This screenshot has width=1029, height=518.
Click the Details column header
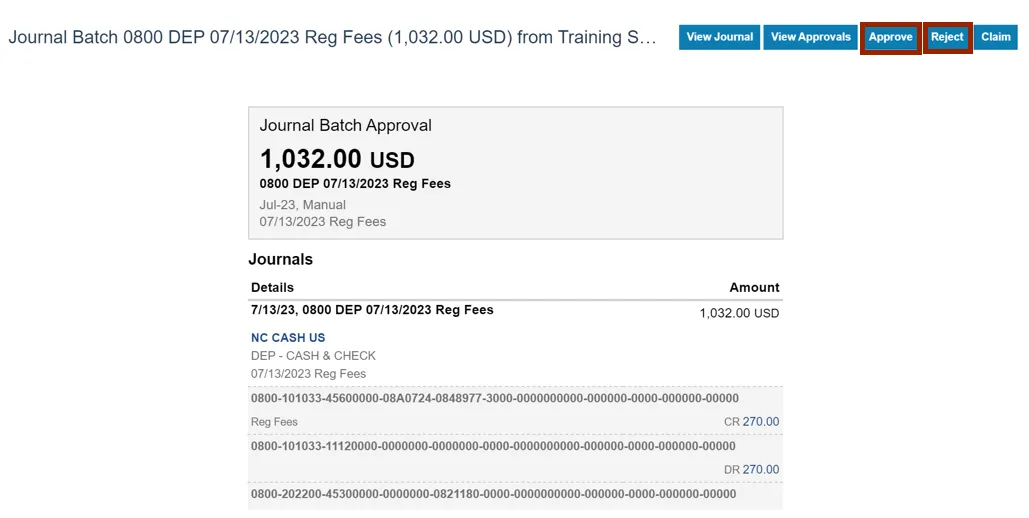[272, 288]
